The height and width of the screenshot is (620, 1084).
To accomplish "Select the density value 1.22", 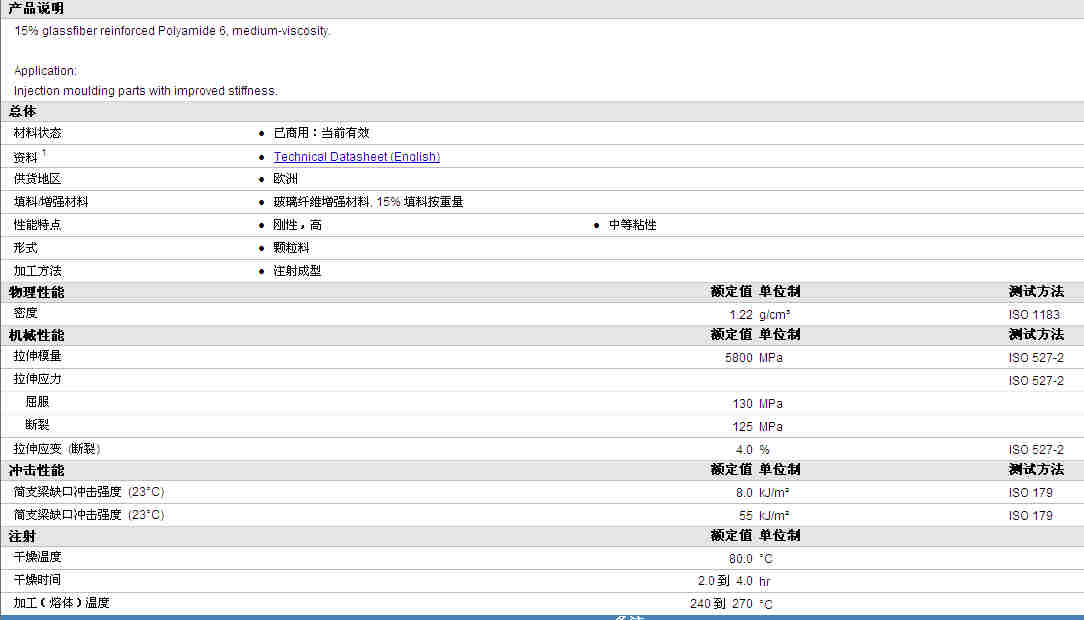I will click(740, 314).
